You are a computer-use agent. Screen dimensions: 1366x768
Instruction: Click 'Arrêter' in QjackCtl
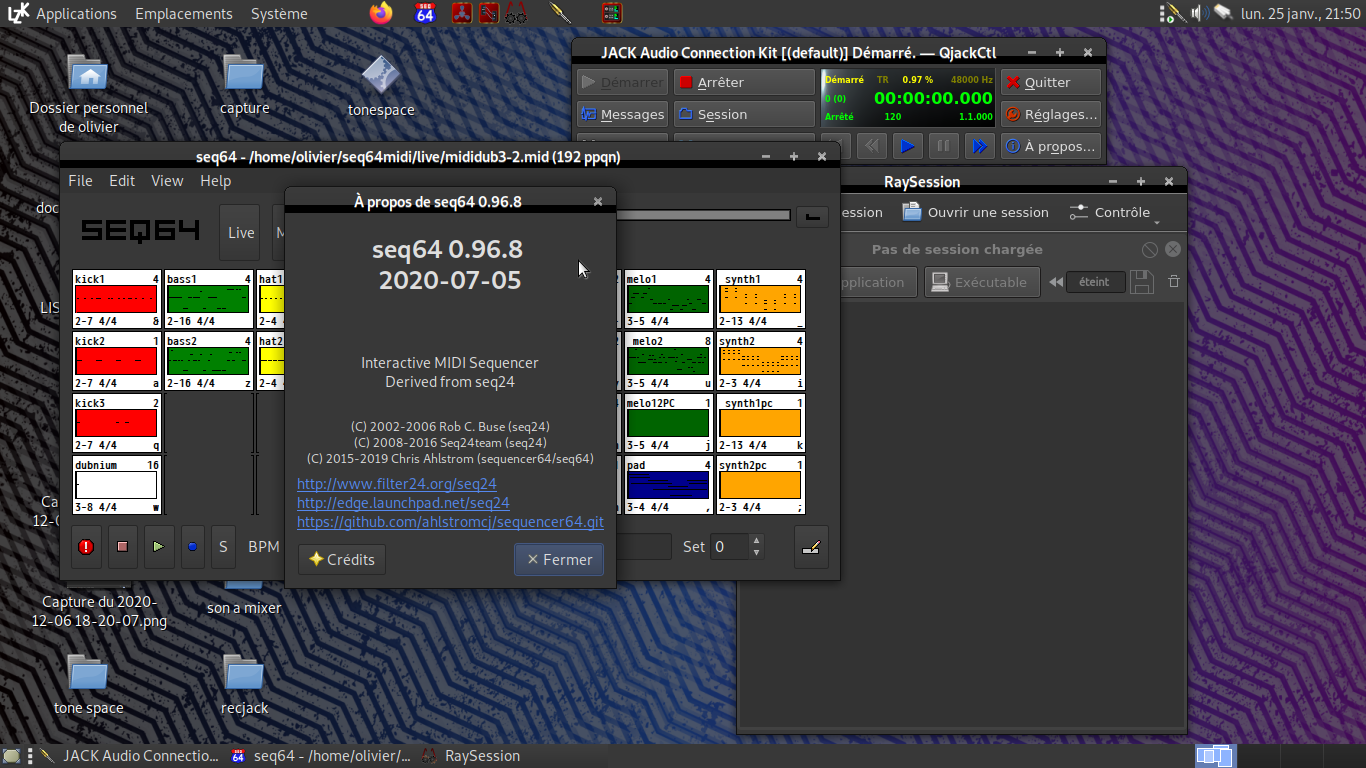(744, 82)
